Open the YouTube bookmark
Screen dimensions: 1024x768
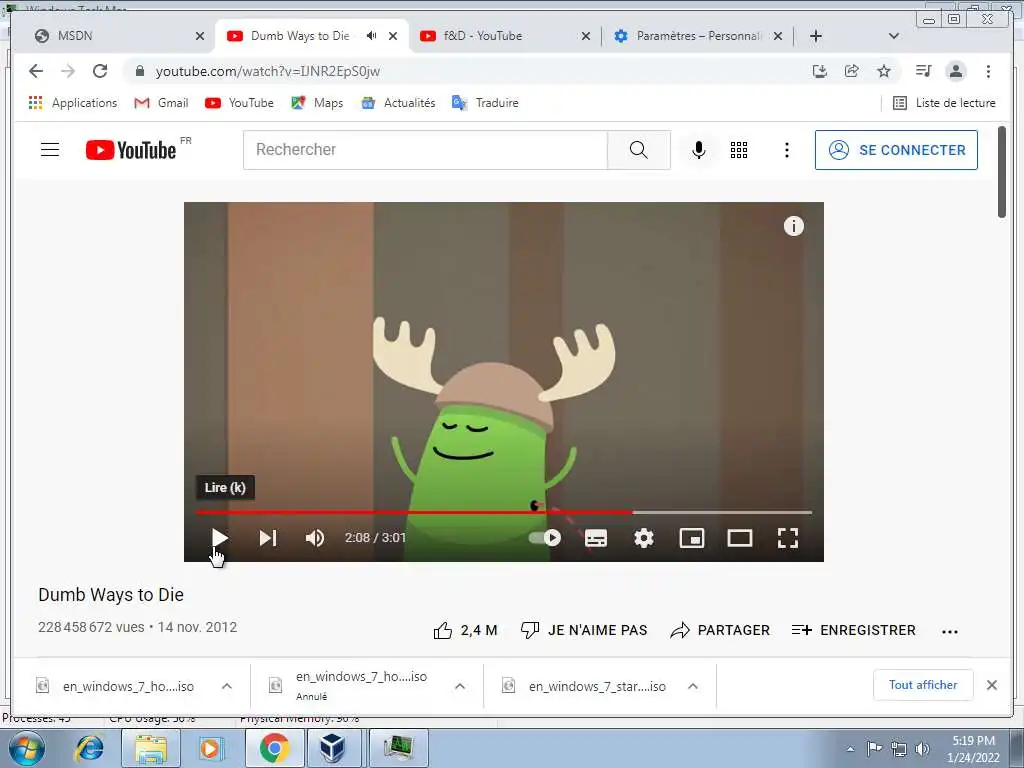click(x=239, y=103)
